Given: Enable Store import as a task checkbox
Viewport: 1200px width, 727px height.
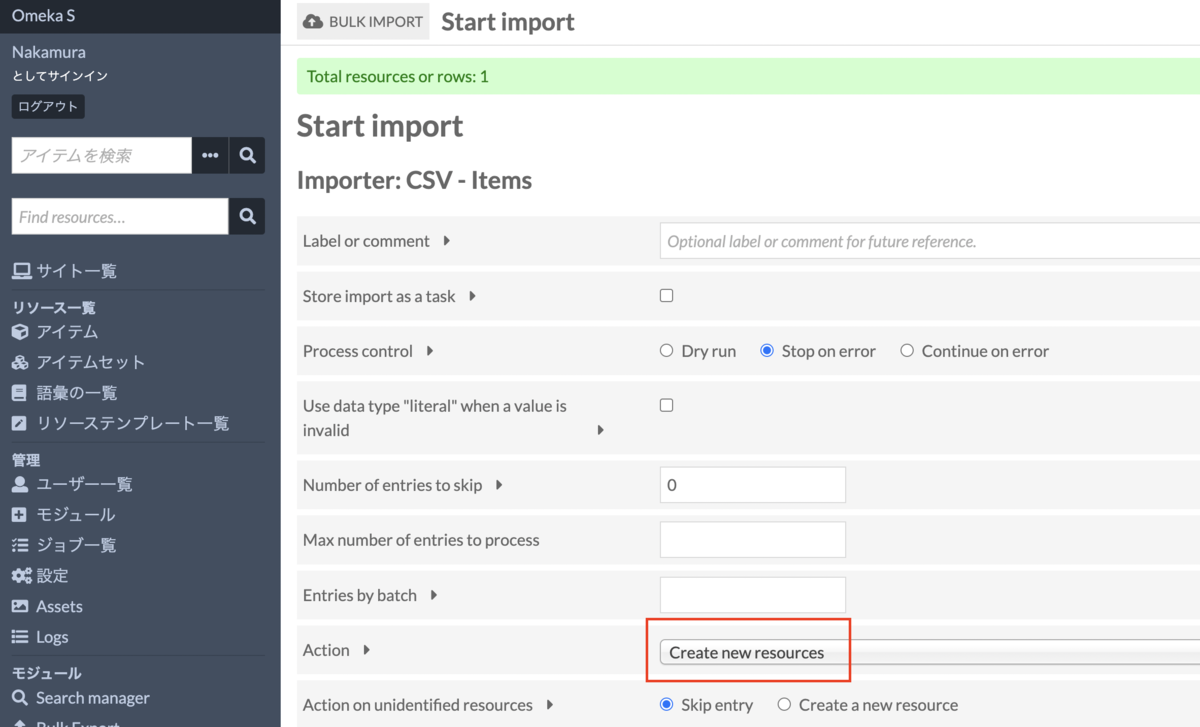Looking at the screenshot, I should click(x=667, y=296).
